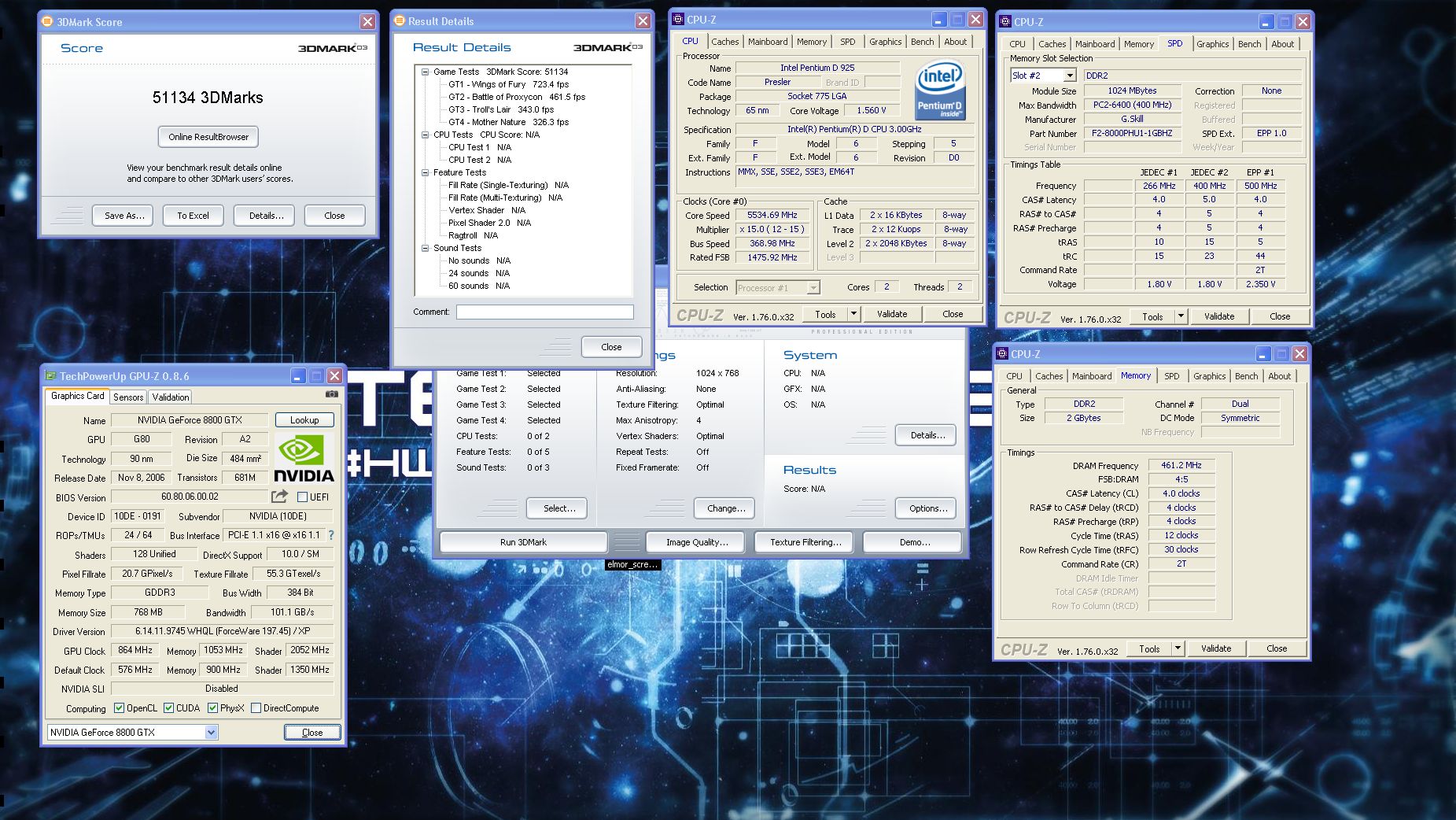Click the Comment input field
This screenshot has height=820, width=1456.
[544, 312]
